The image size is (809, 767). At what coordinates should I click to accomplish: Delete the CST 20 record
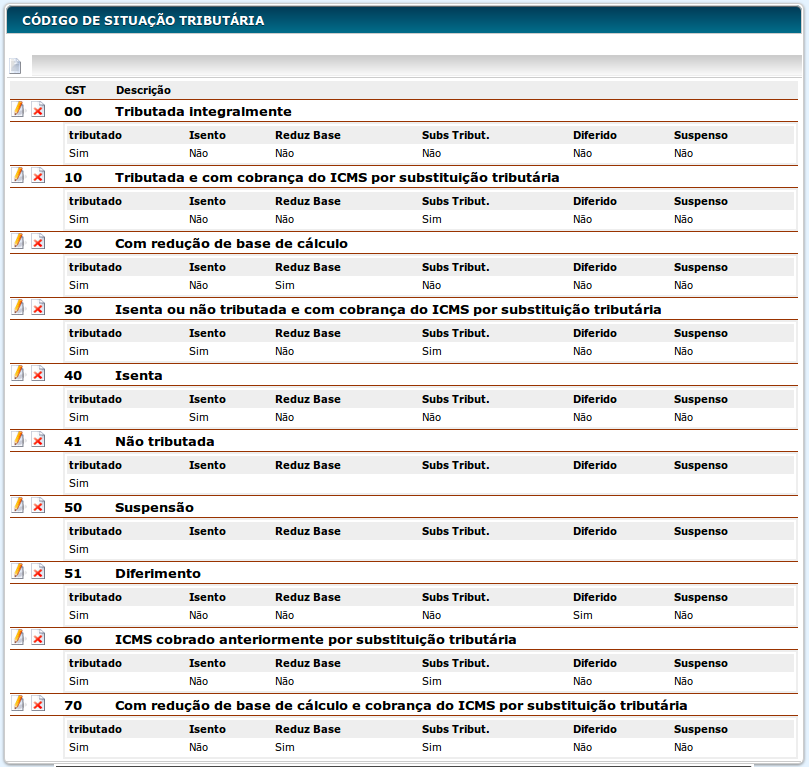[38, 242]
